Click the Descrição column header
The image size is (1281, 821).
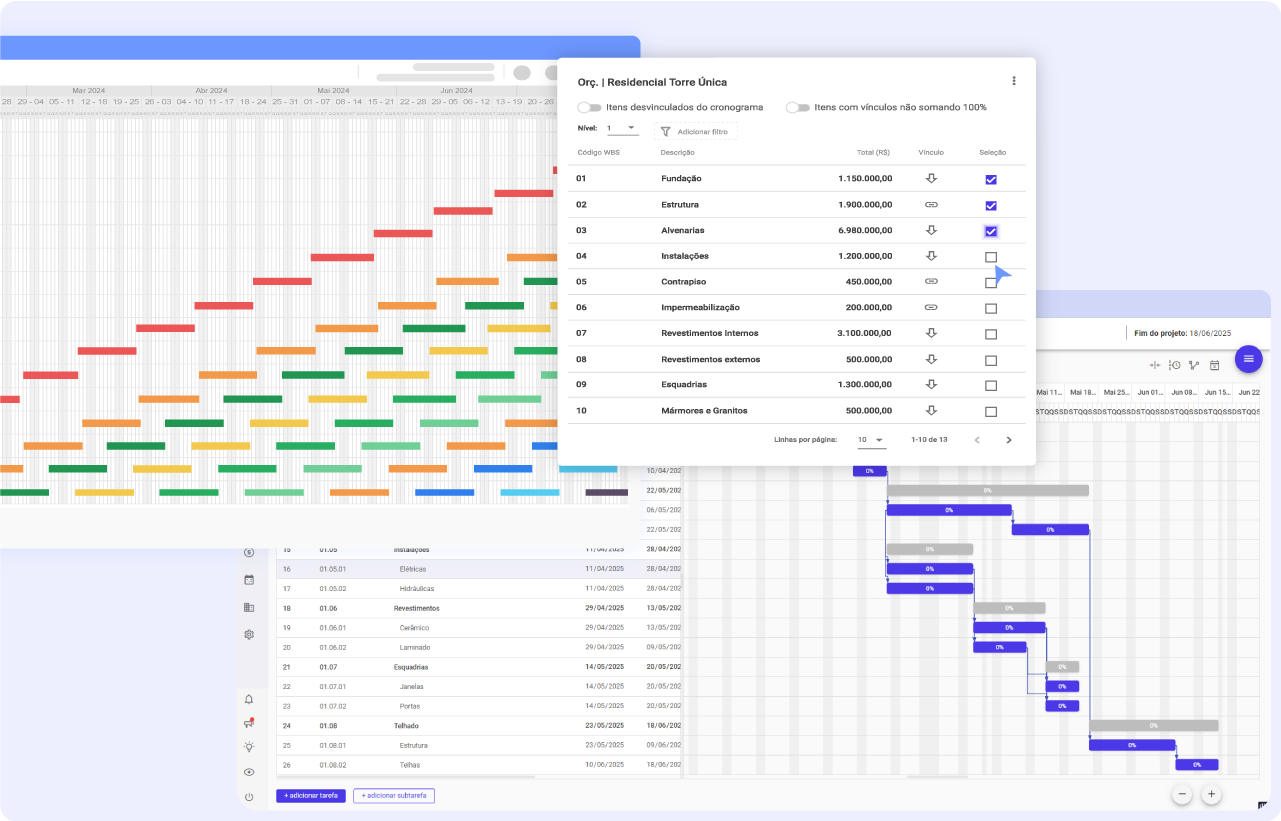click(x=677, y=153)
